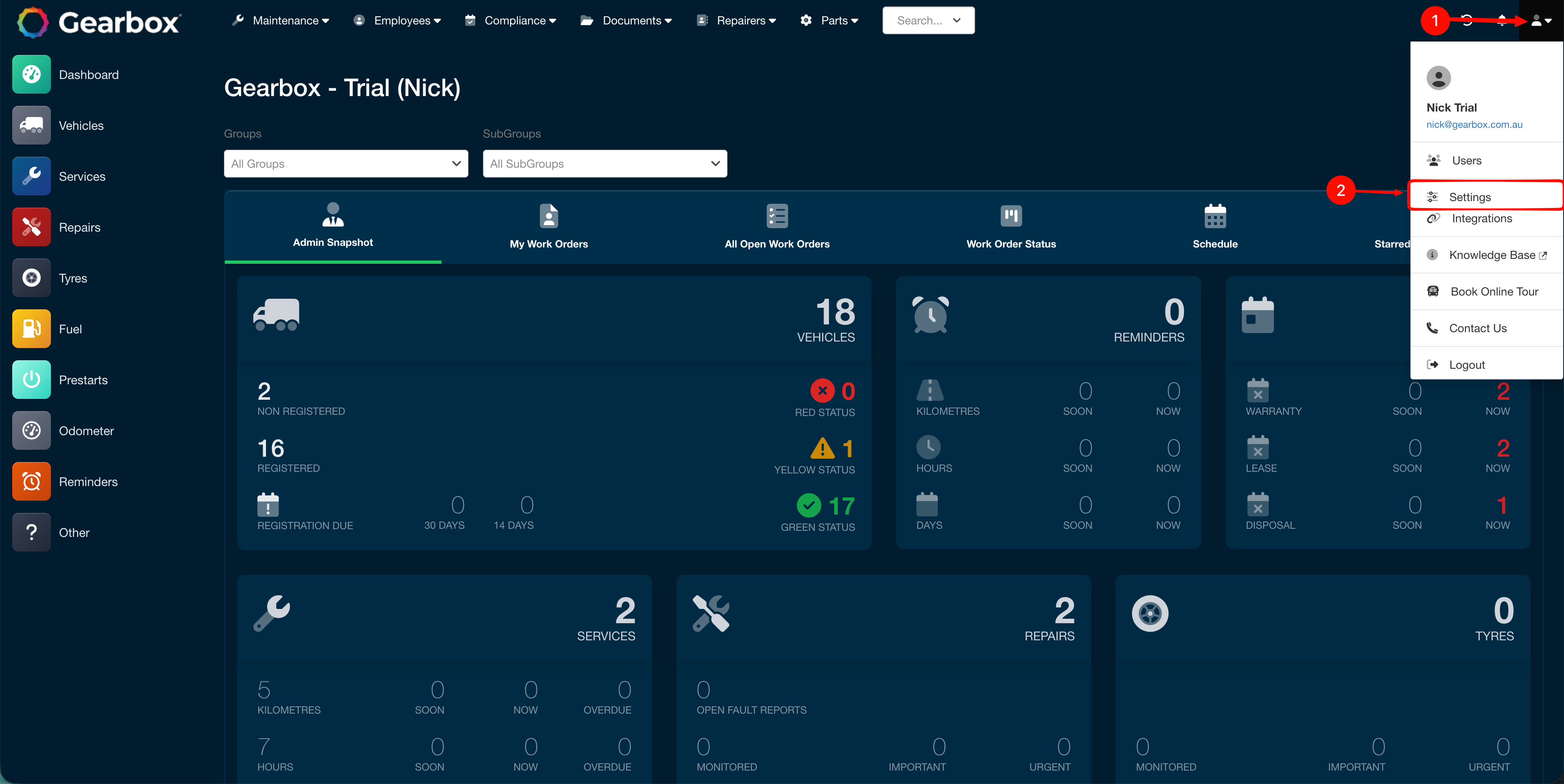The width and height of the screenshot is (1564, 784).
Task: Click the tyre icon on Tyres card
Action: click(1150, 613)
